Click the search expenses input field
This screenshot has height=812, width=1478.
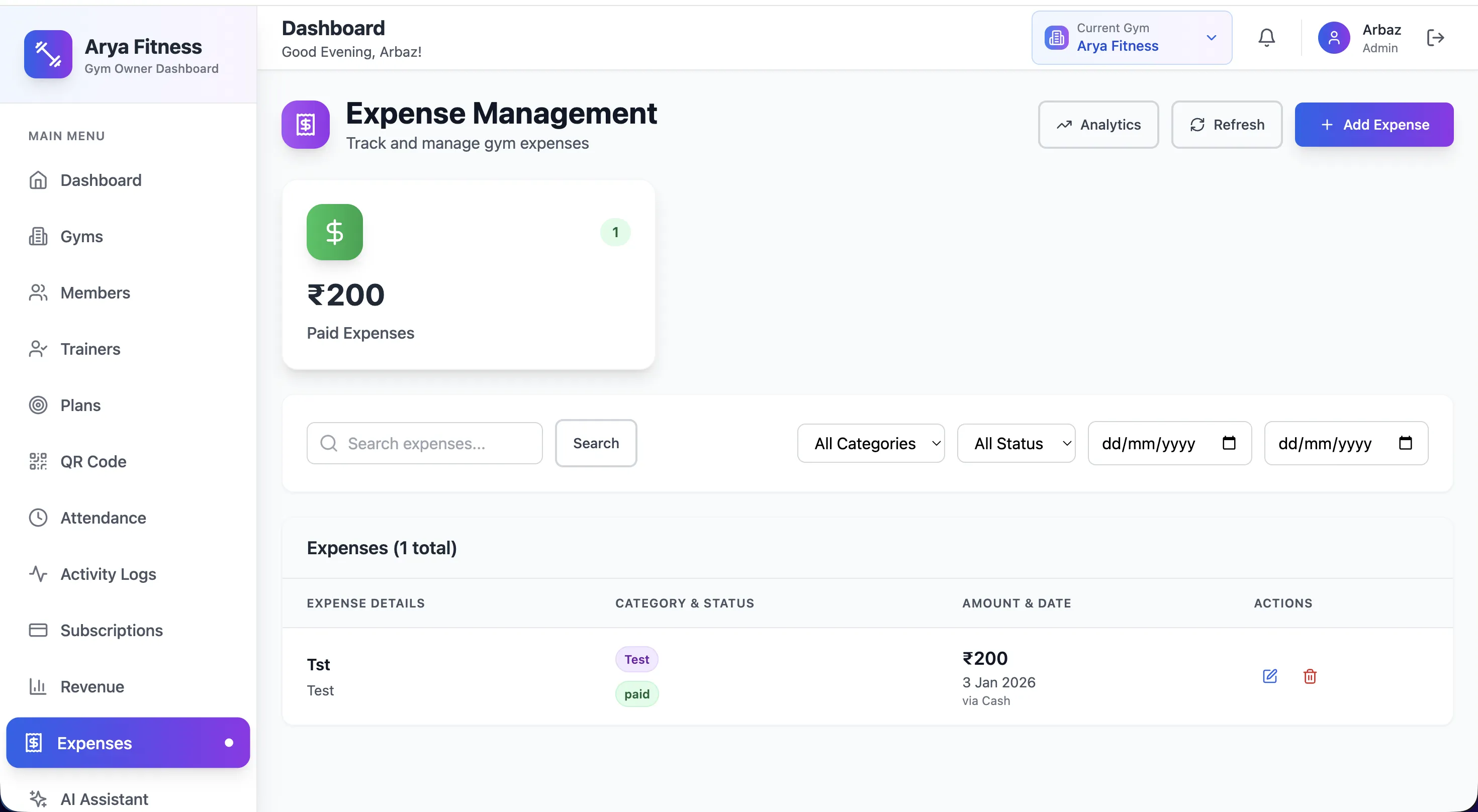coord(425,443)
